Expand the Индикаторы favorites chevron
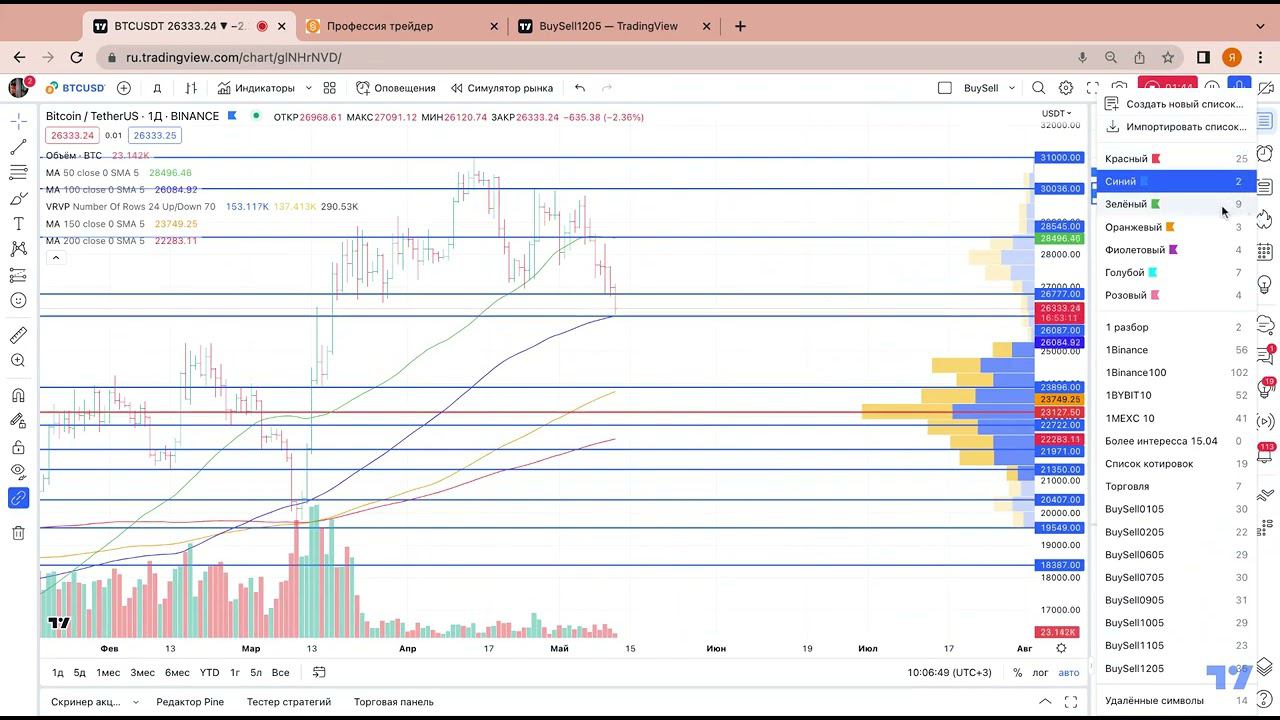 pyautogui.click(x=308, y=88)
